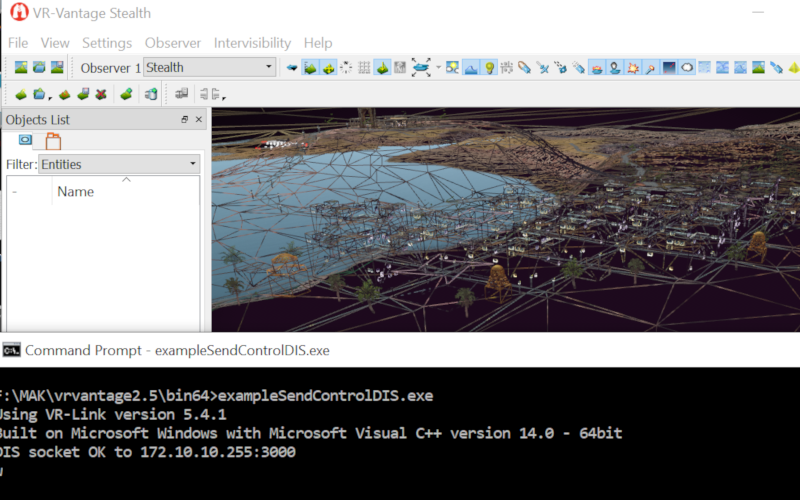Close the Objects List panel
This screenshot has height=500, width=800.
tap(199, 119)
